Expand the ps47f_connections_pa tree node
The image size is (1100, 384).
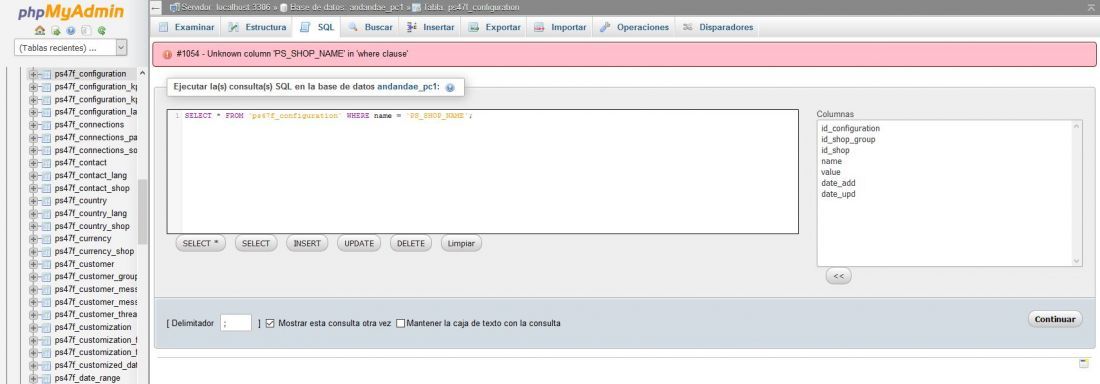(33, 138)
